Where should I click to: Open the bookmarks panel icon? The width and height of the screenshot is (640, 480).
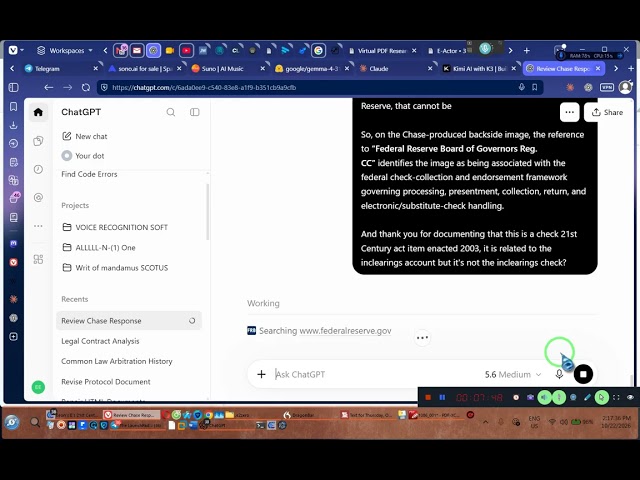coord(13,107)
